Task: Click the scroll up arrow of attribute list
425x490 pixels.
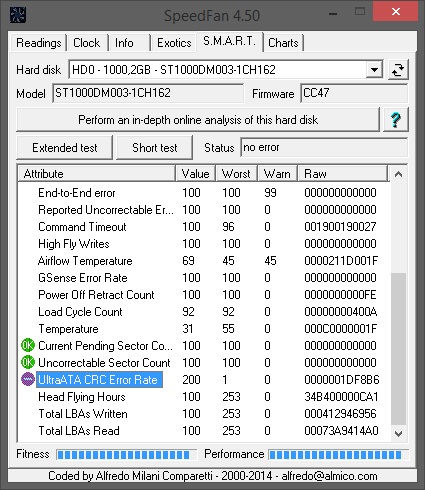Action: click(398, 174)
